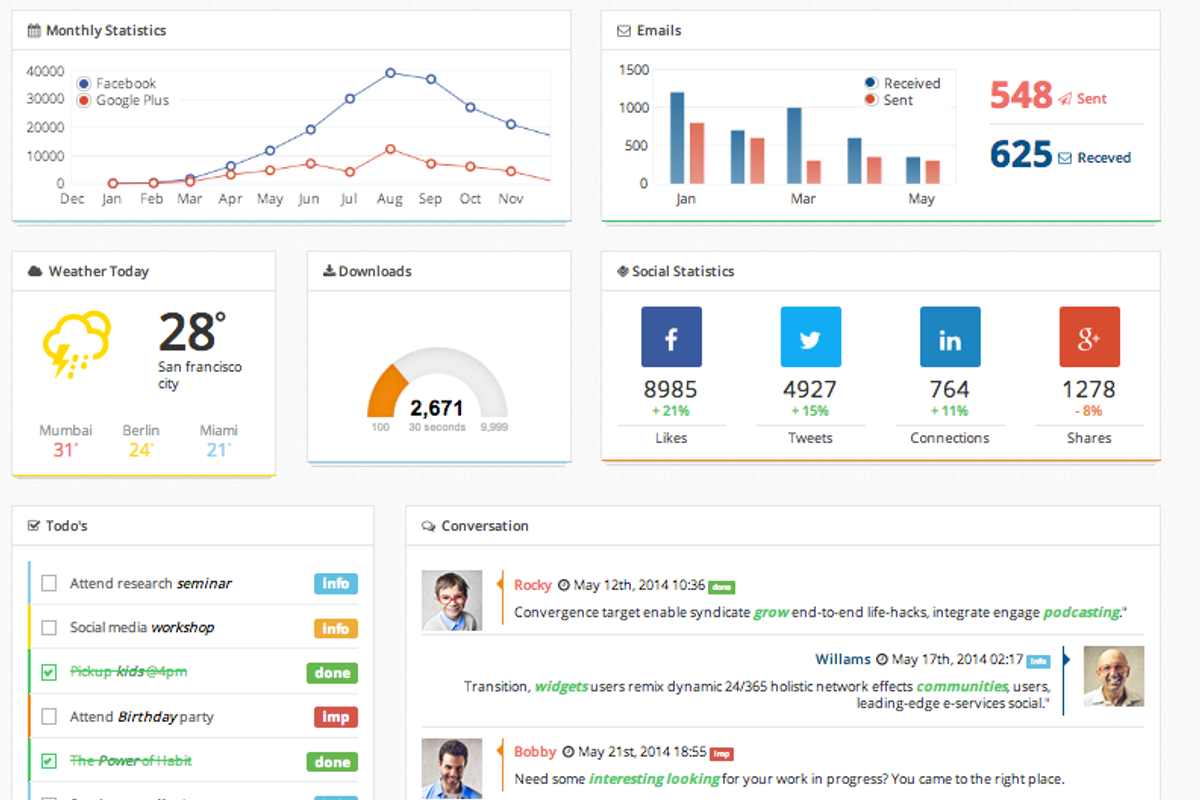Check the Social media workshop checkbox
Image resolution: width=1200 pixels, height=800 pixels.
pos(49,628)
